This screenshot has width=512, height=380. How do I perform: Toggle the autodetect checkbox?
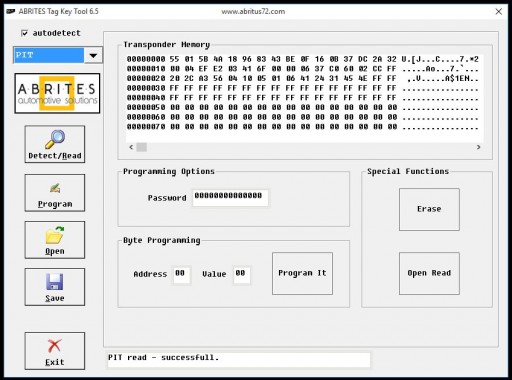point(24,33)
